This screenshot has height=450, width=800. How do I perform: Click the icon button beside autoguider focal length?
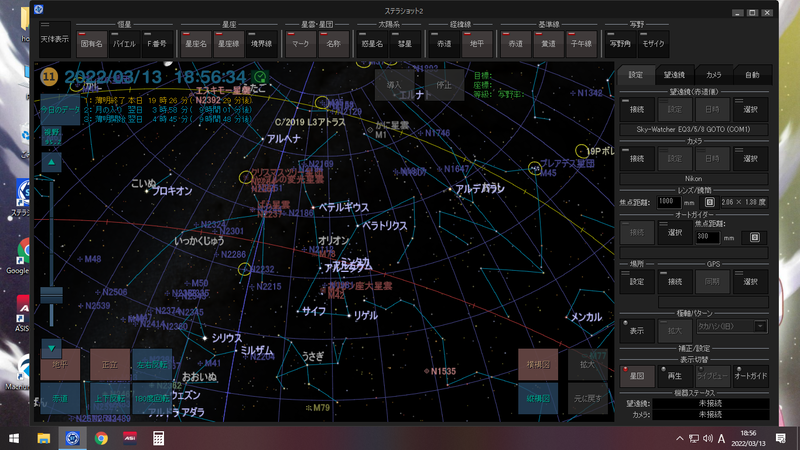tap(755, 237)
